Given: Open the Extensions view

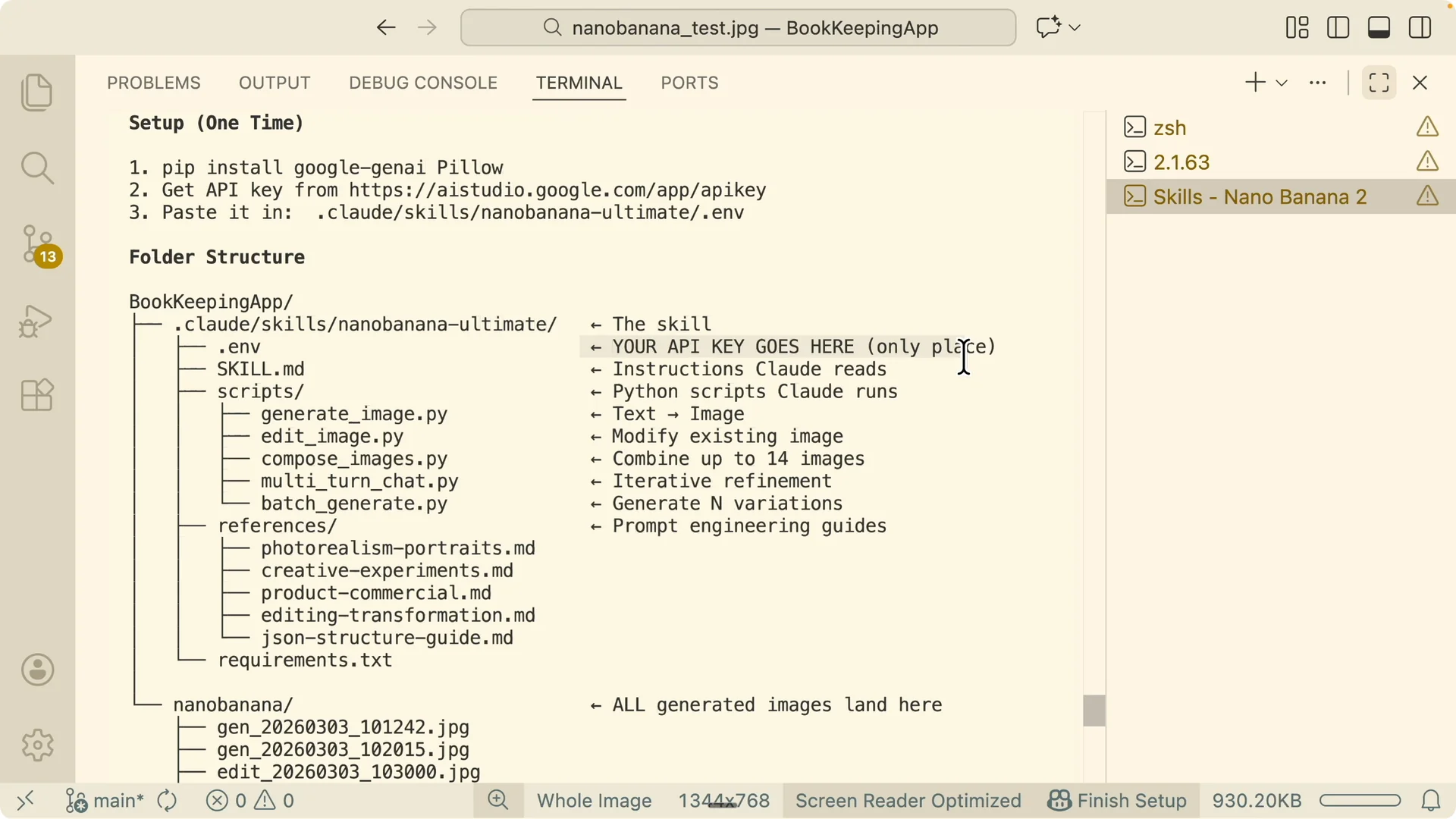Looking at the screenshot, I should (37, 395).
